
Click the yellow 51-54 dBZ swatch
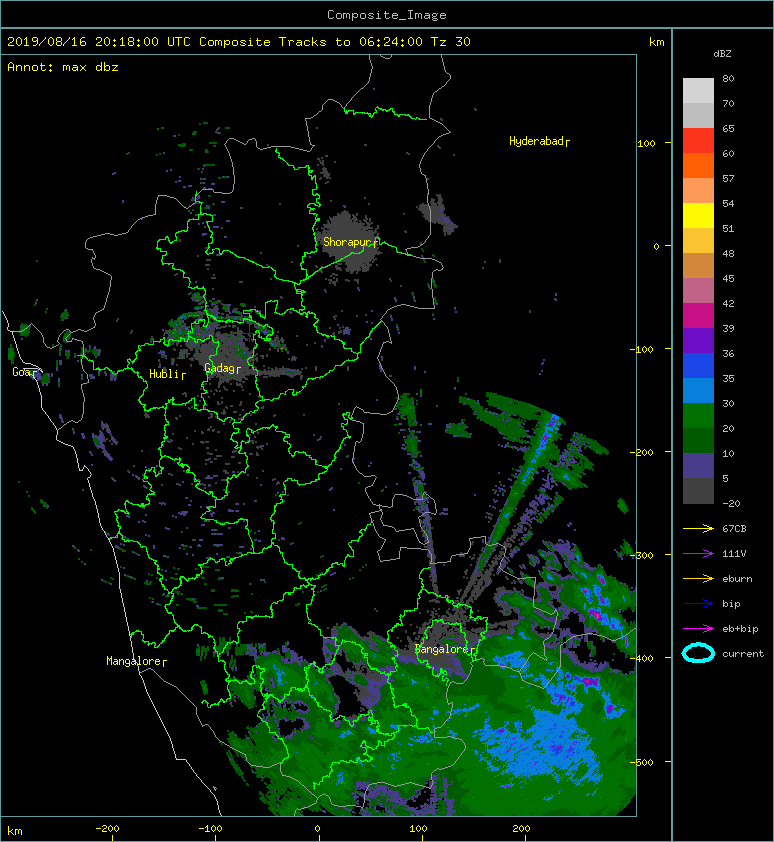tap(698, 215)
